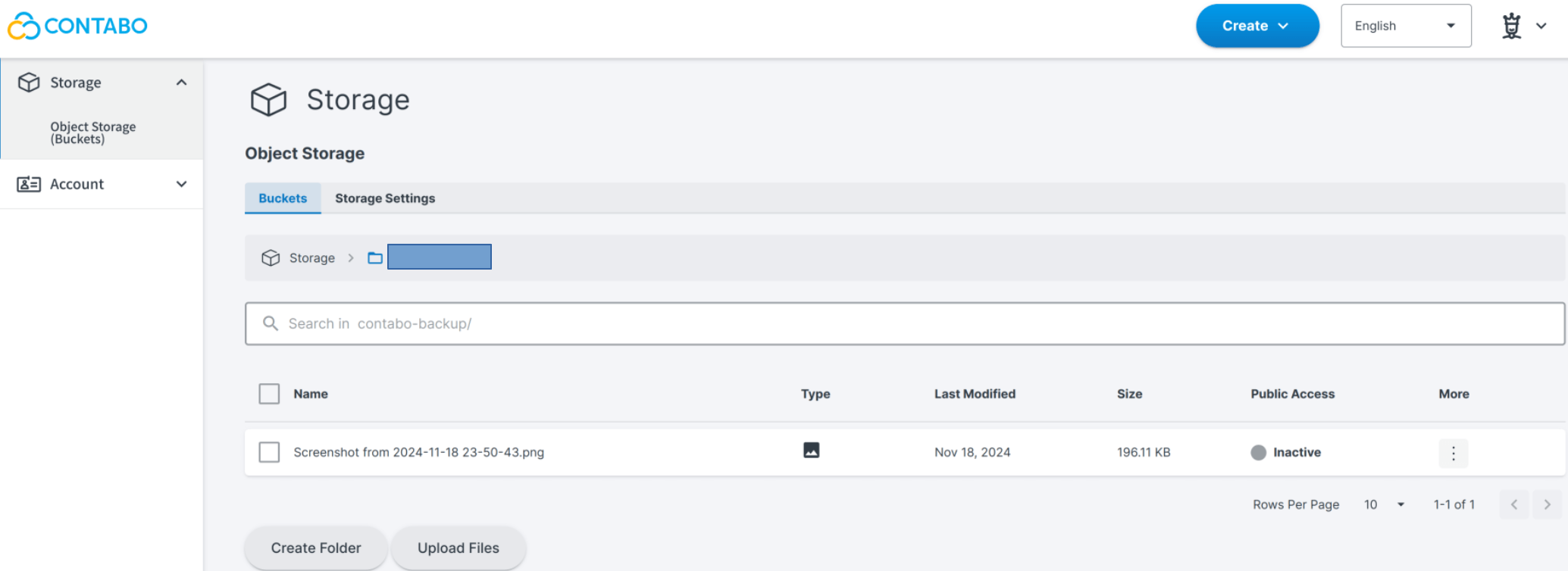Click the search in contabo-backup field
This screenshot has width=1568, height=571.
click(904, 323)
